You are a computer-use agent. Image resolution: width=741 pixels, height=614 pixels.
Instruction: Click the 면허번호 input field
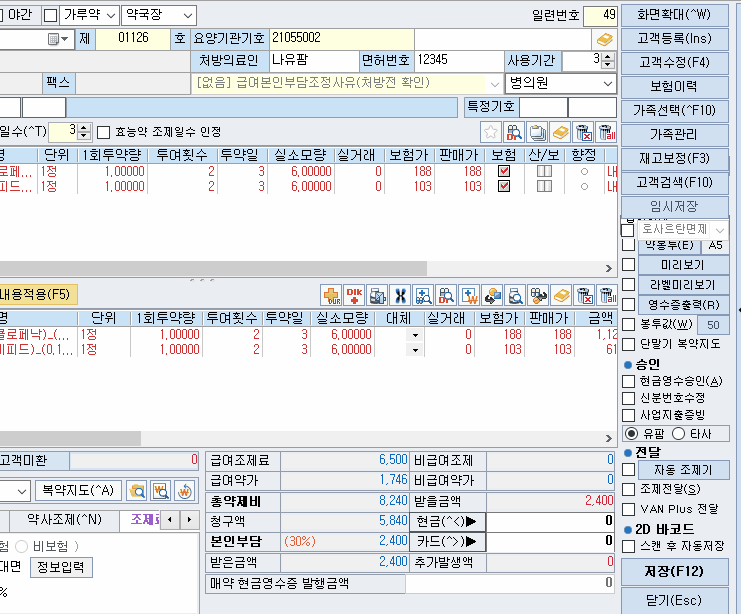tap(459, 61)
